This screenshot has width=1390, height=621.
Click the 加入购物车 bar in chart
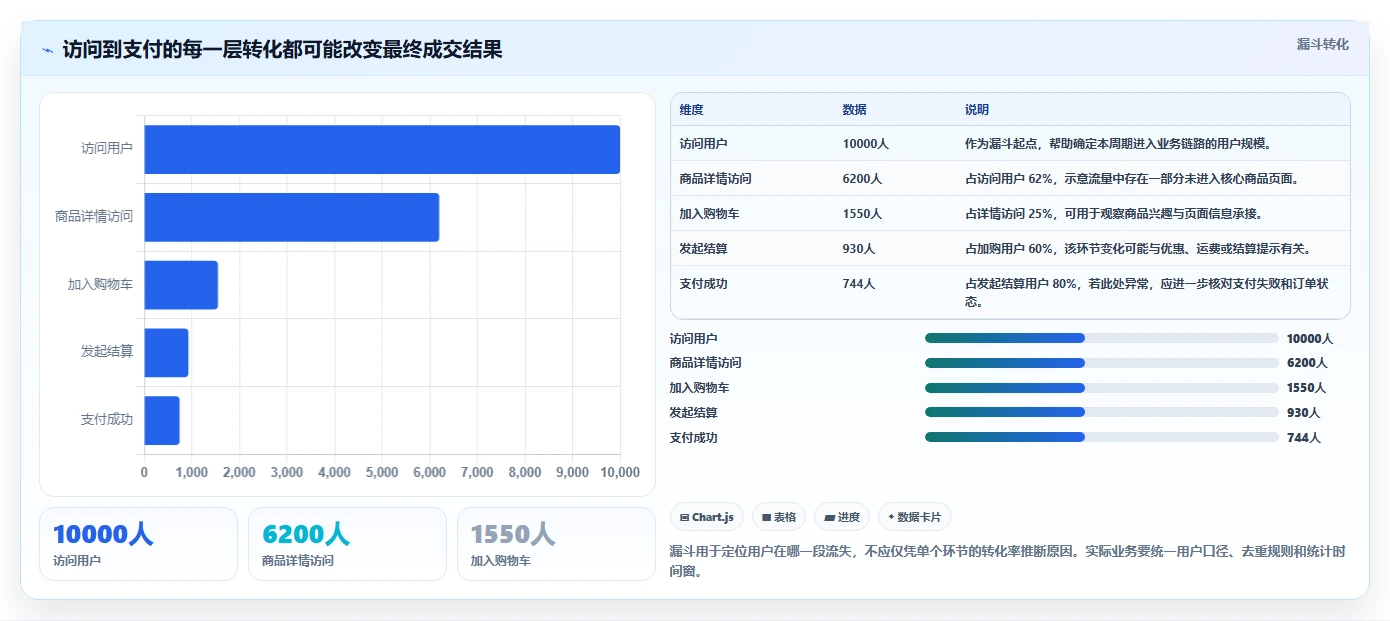[181, 285]
